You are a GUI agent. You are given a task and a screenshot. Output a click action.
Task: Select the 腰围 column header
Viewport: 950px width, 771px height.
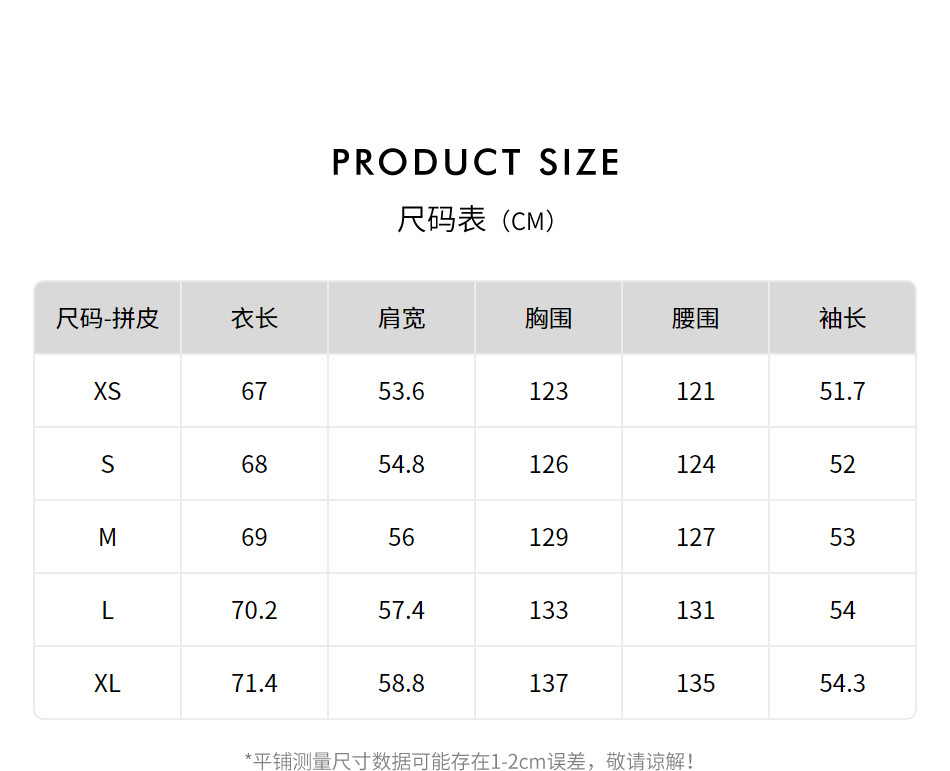(695, 319)
